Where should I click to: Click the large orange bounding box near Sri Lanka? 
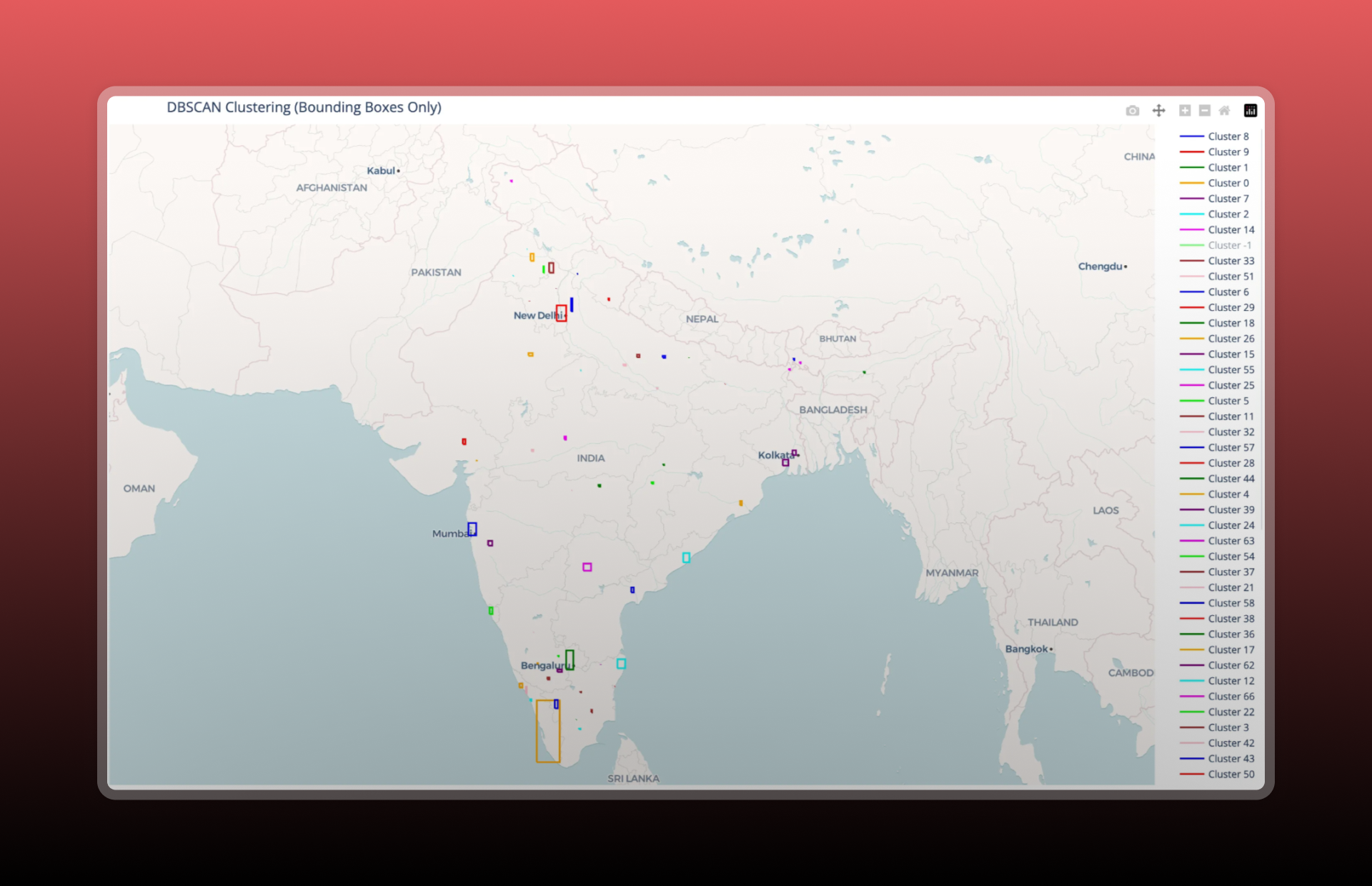pyautogui.click(x=537, y=732)
